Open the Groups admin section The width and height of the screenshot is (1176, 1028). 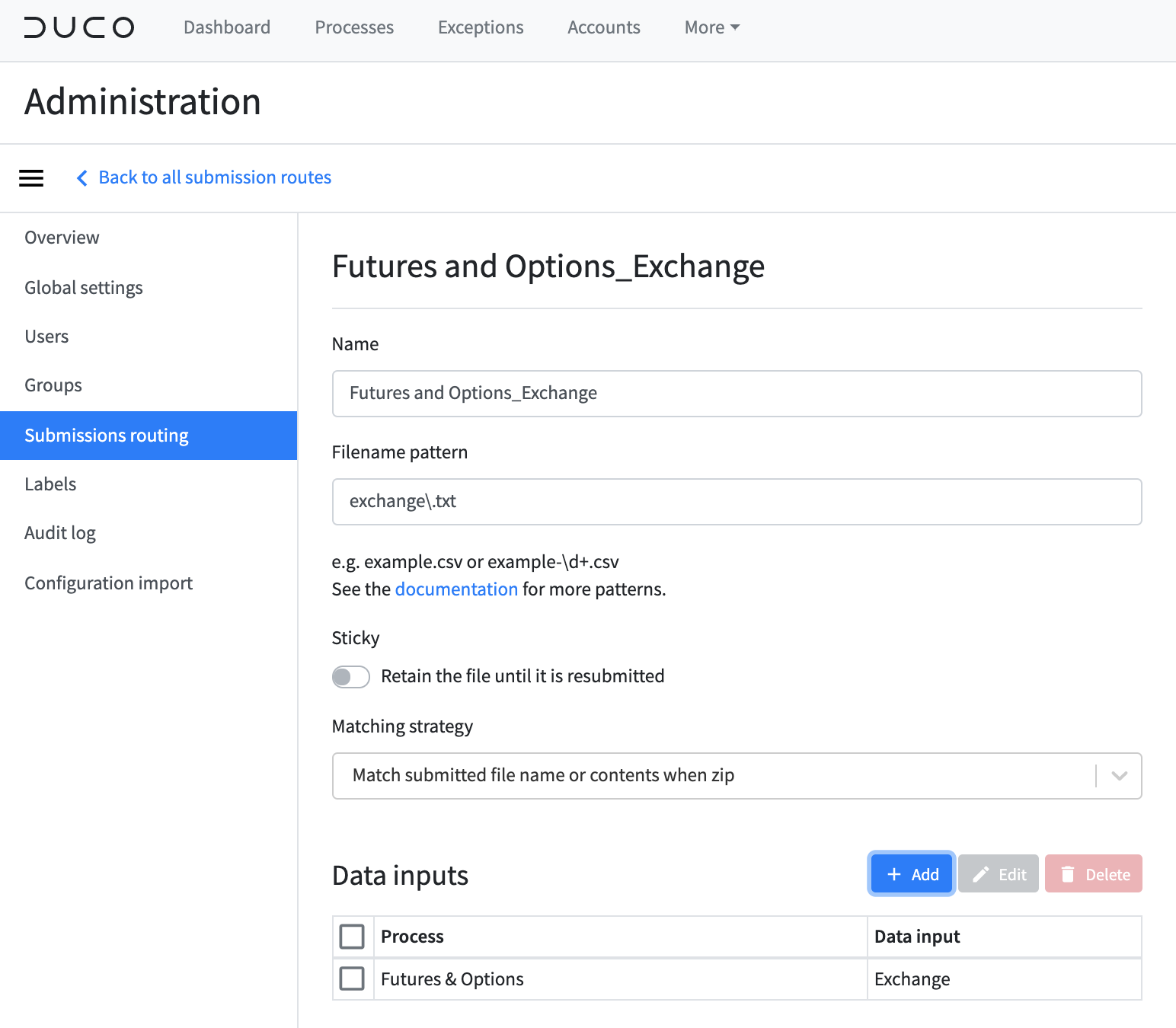pos(149,385)
